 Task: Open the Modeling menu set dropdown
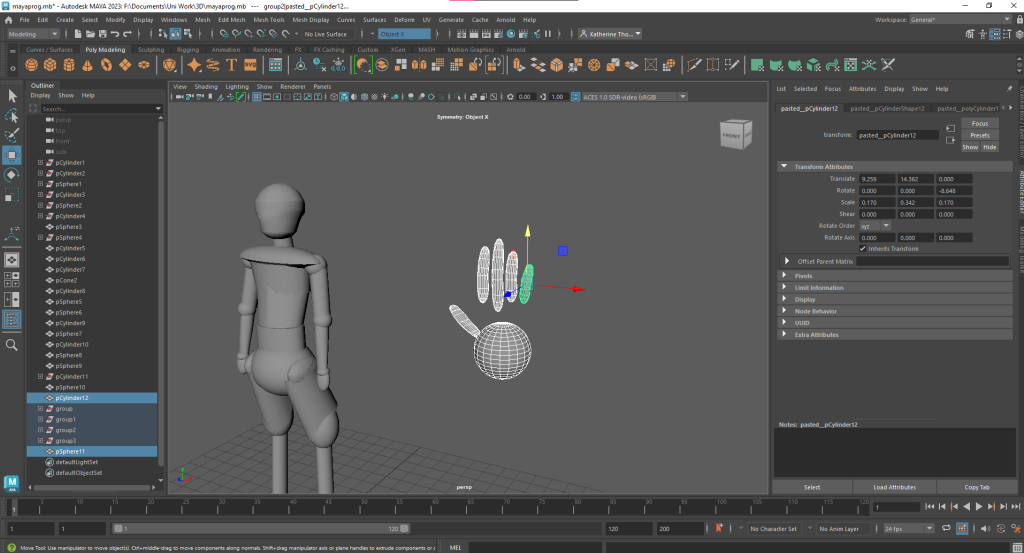(x=33, y=34)
